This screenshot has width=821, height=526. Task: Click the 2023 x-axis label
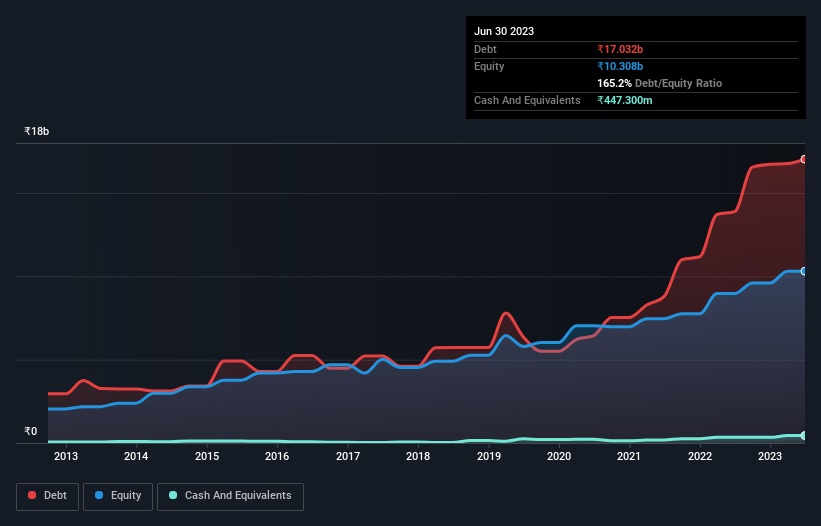click(770, 456)
